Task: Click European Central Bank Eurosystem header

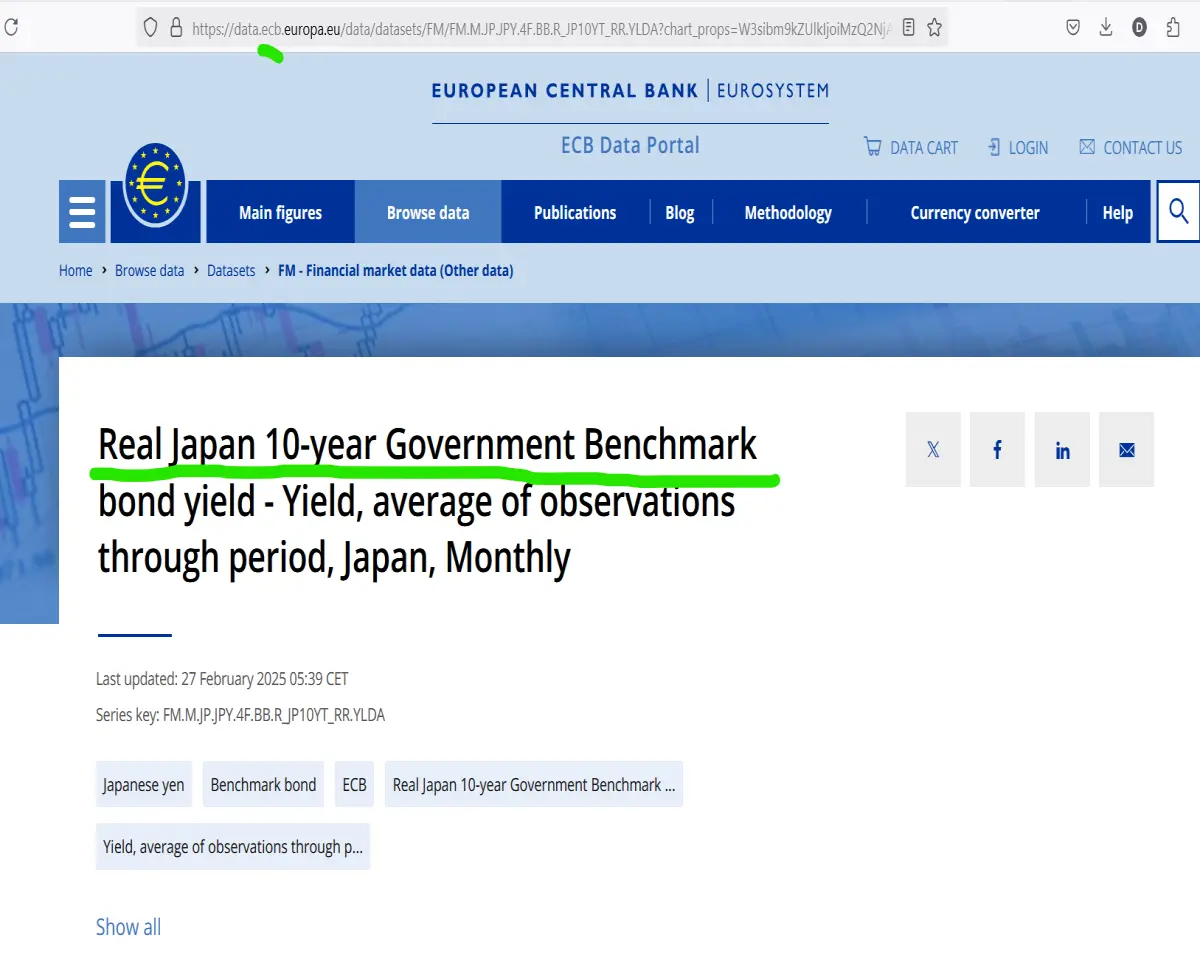Action: (630, 91)
